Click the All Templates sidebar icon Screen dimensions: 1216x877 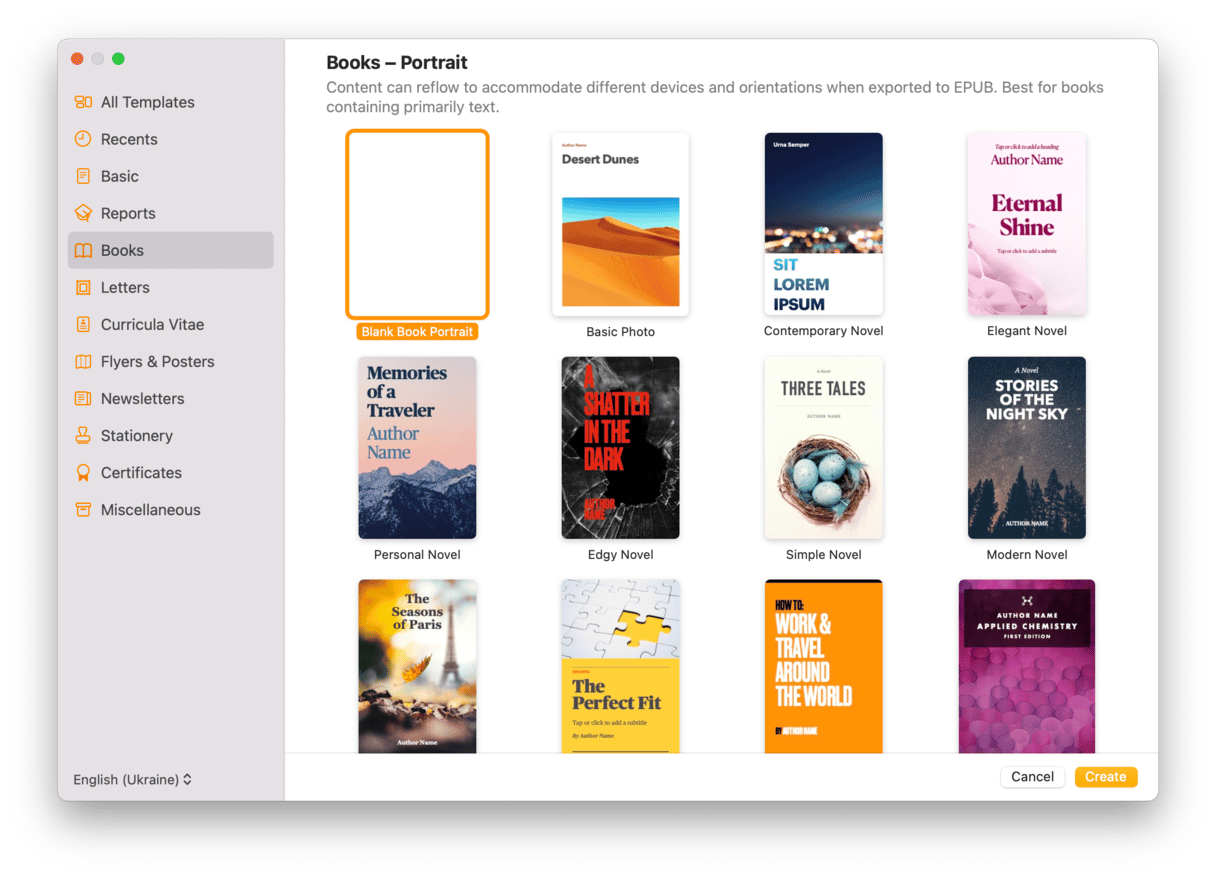(x=83, y=102)
